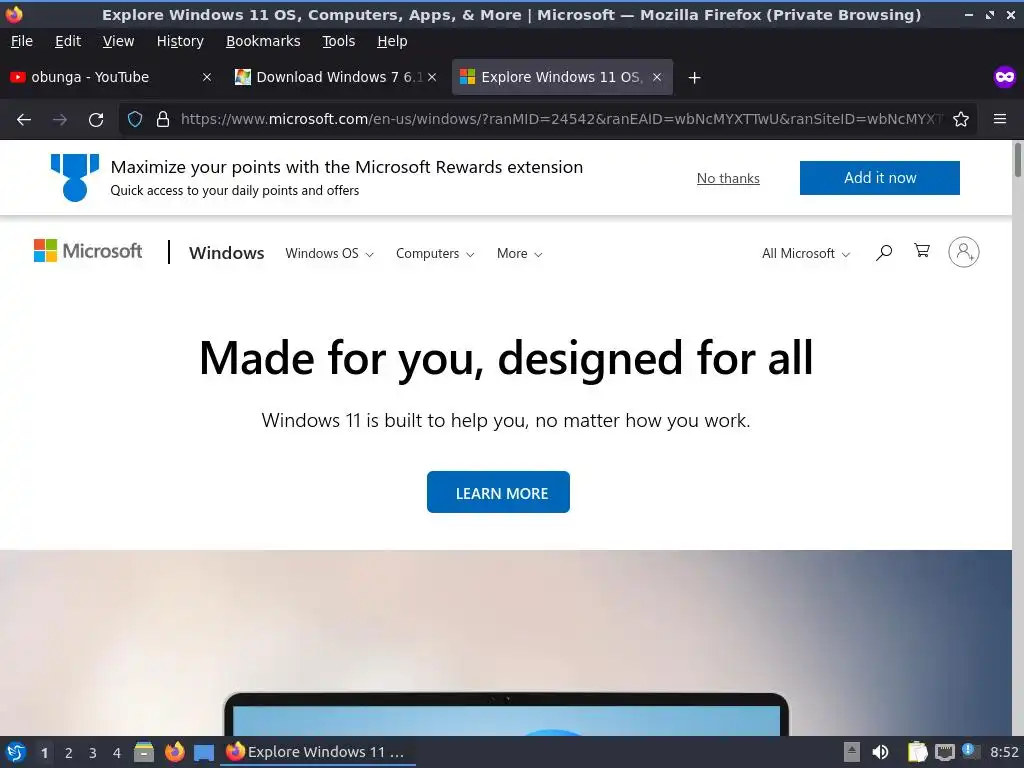Screen dimensions: 1024x768
Task: Click the forward navigation arrow
Action: (59, 120)
